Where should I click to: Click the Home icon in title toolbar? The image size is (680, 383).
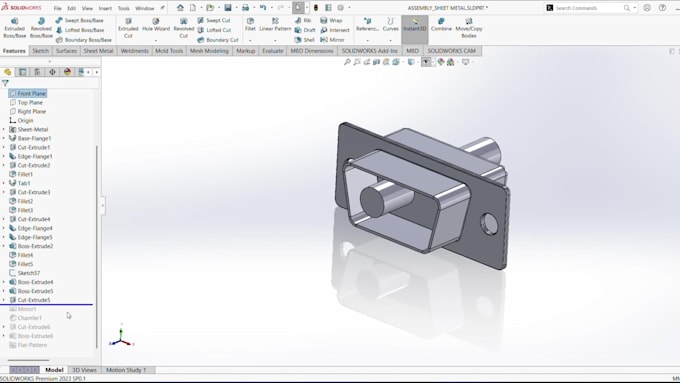(180, 8)
